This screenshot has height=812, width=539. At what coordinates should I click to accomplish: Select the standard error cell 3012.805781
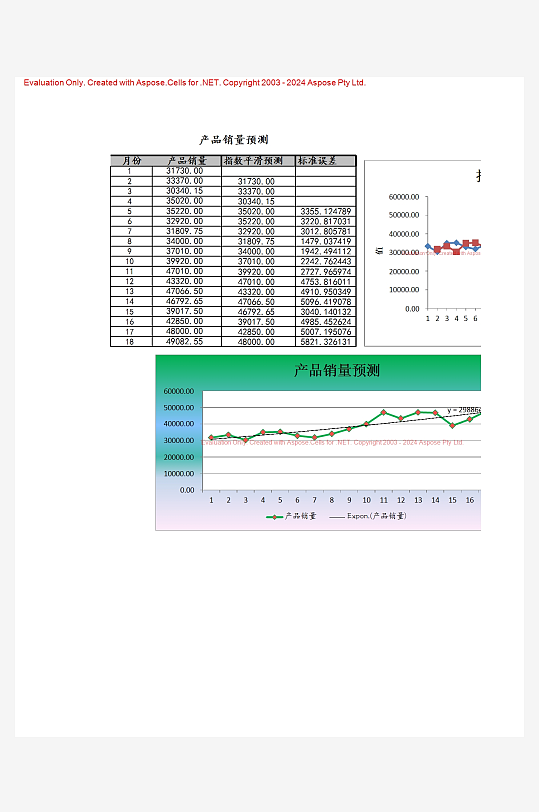326,231
